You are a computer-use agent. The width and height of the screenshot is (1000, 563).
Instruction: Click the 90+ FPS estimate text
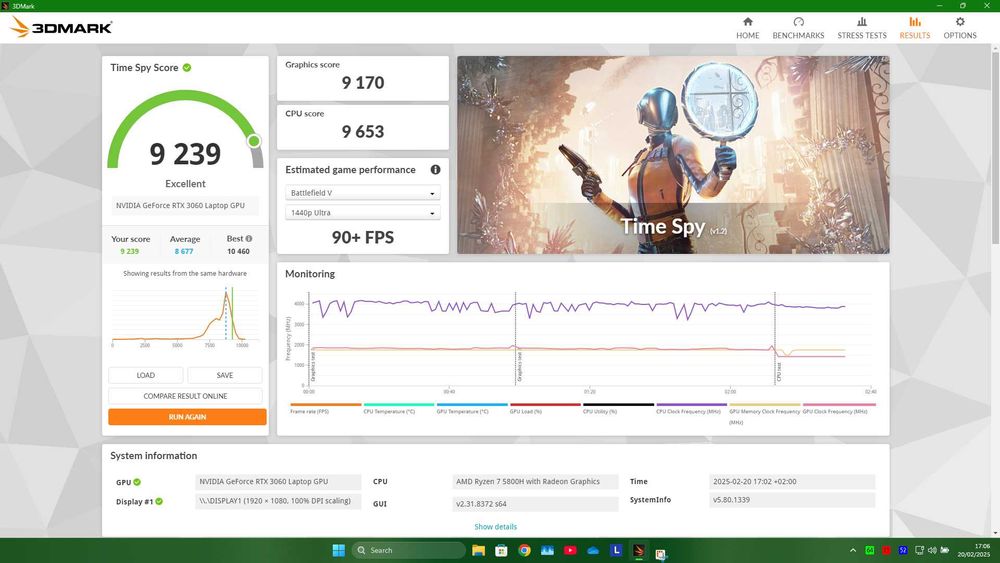pos(362,238)
